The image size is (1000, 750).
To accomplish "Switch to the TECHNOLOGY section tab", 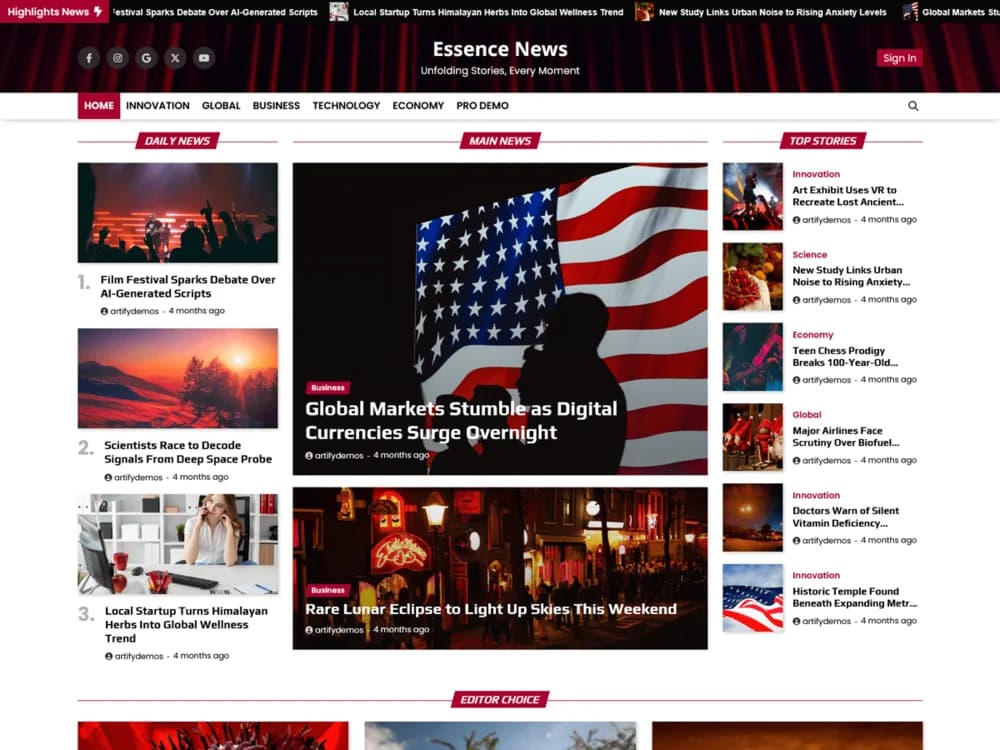I will pos(346,105).
